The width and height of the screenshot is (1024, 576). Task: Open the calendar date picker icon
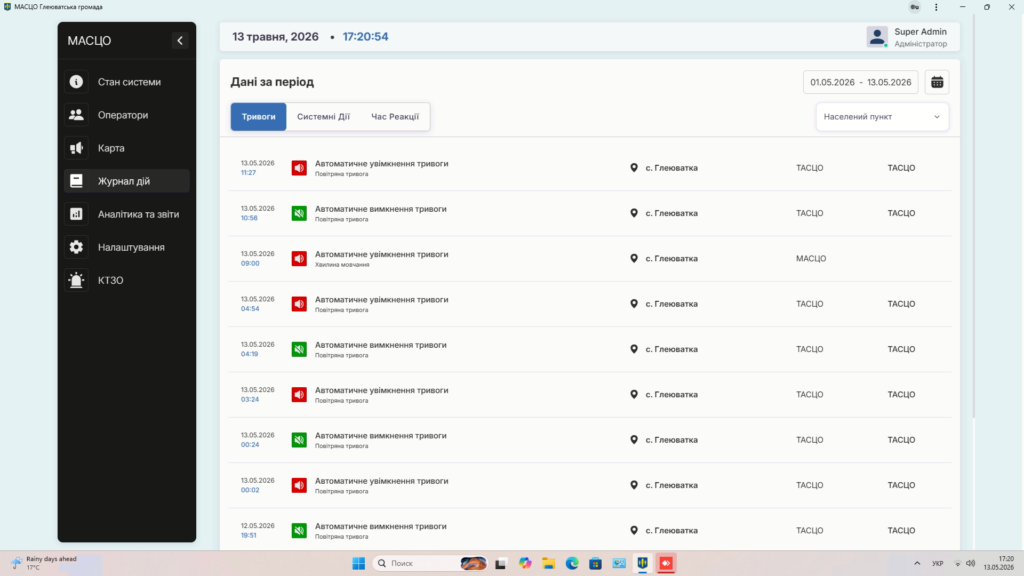point(936,82)
